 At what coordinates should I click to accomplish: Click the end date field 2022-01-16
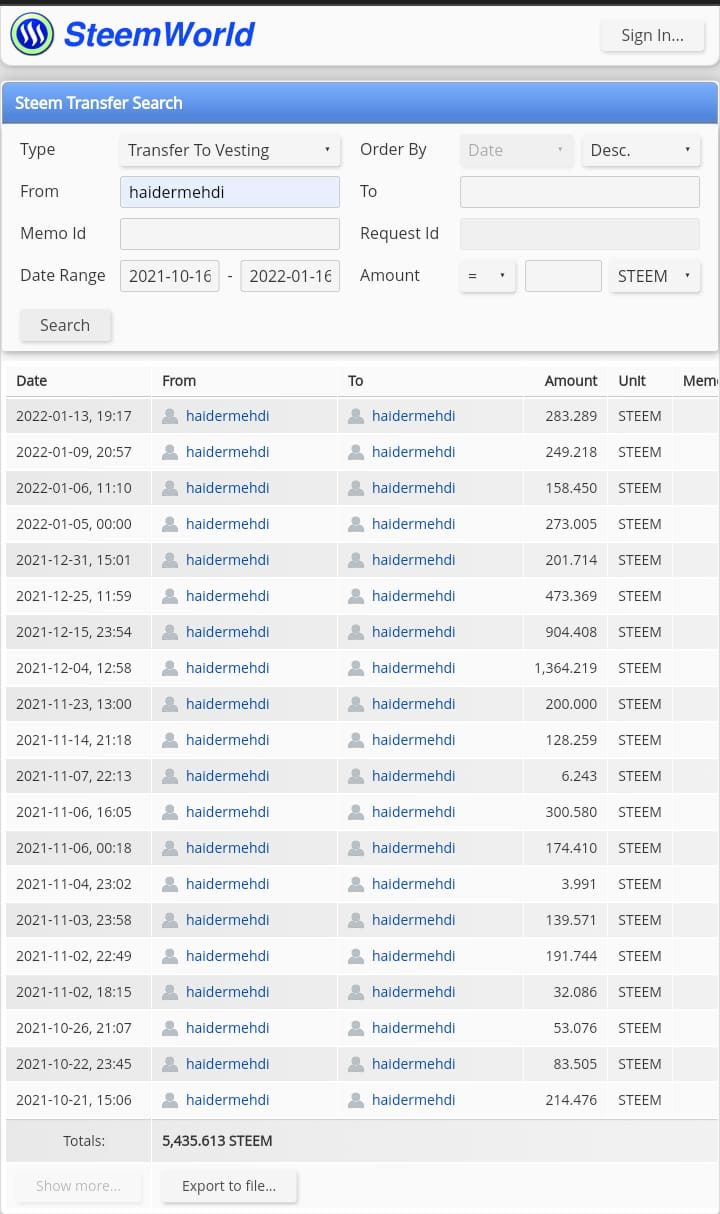click(x=290, y=276)
